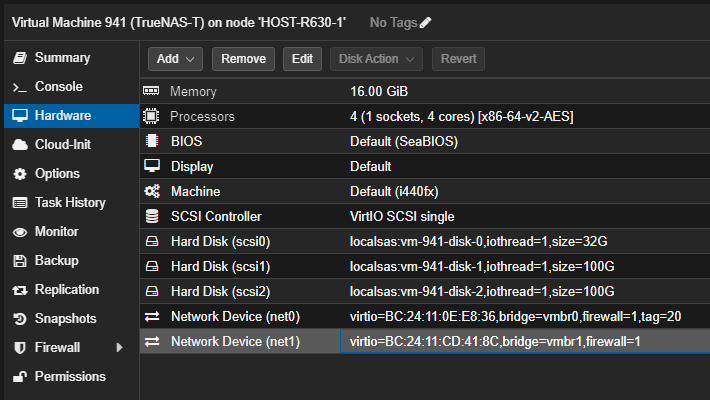
Task: Select the Memory 16.00 GiB value
Action: (379, 92)
